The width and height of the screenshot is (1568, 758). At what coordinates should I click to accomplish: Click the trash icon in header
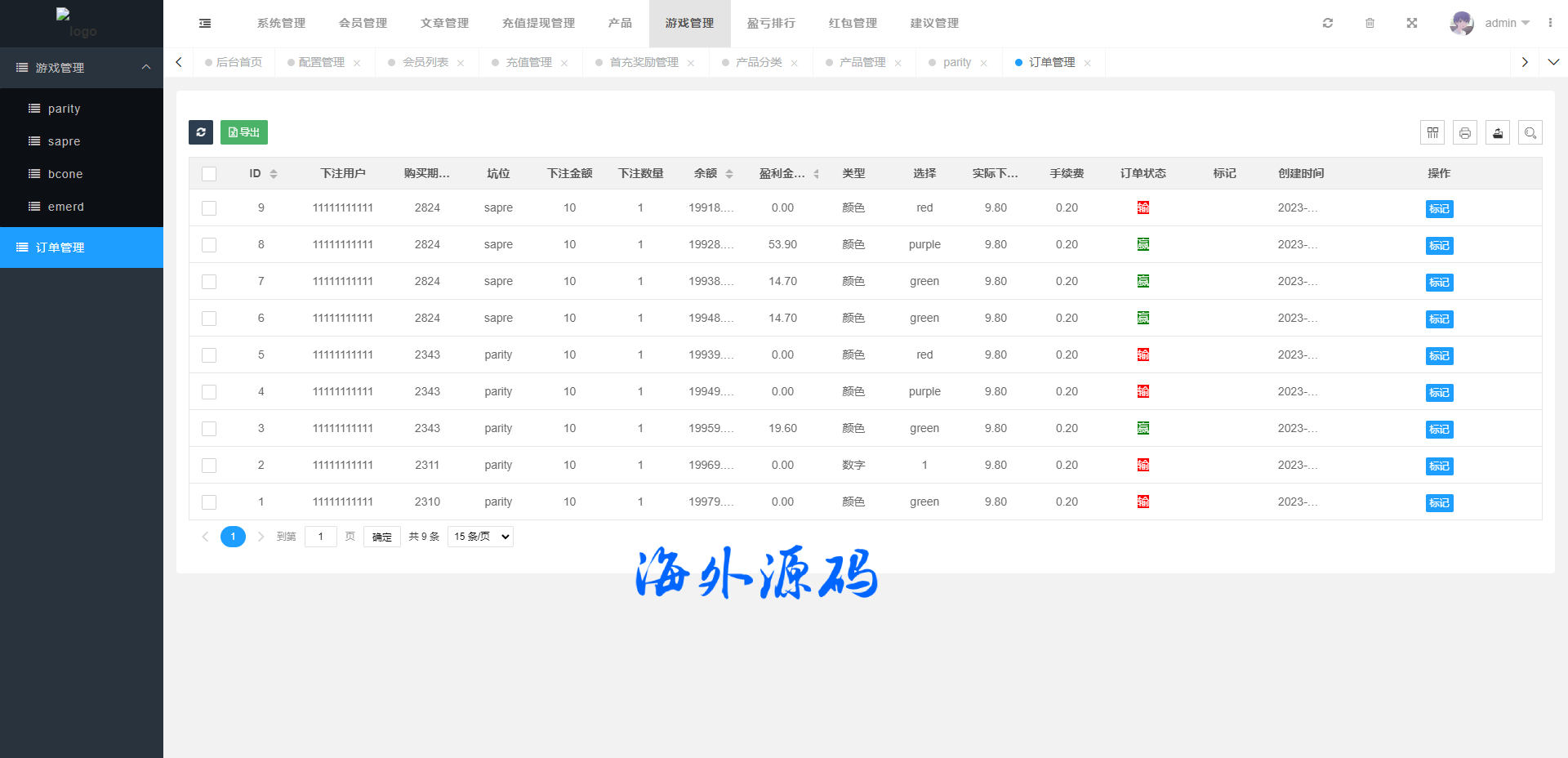pyautogui.click(x=1370, y=23)
